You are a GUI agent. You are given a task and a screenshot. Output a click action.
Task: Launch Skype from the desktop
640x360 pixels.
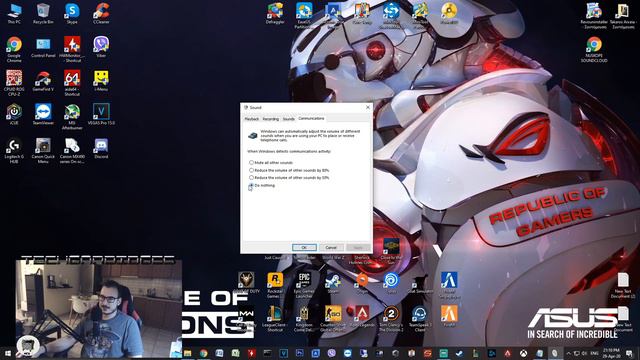(x=72, y=13)
